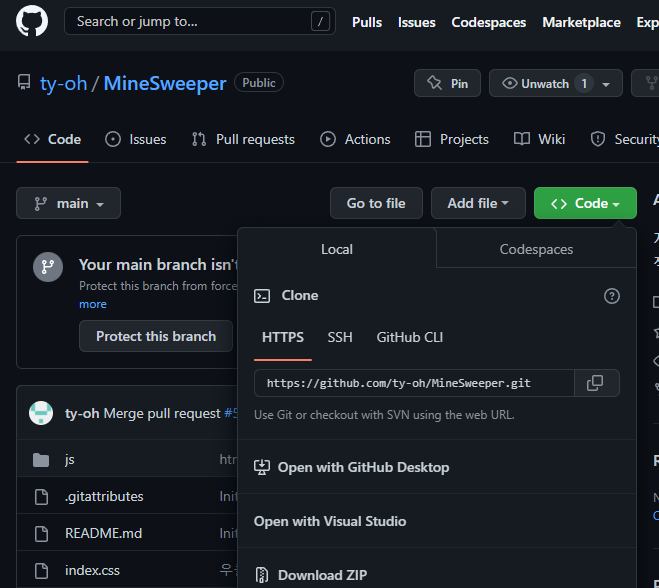Screen dimensions: 659x588
Task: Go to Codespaces in the top navigation
Action: [488, 22]
